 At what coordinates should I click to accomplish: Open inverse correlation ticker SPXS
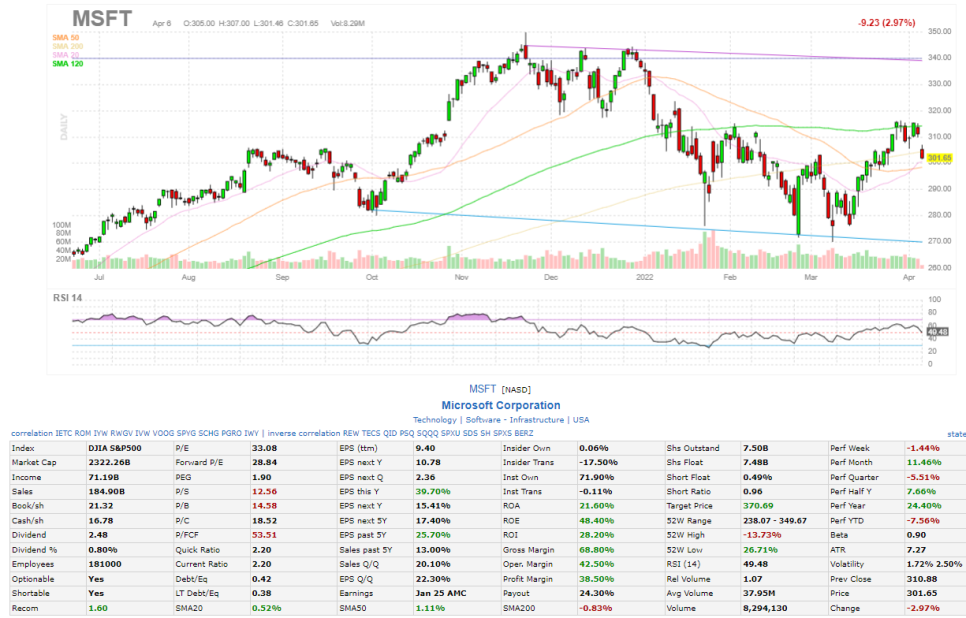point(503,433)
